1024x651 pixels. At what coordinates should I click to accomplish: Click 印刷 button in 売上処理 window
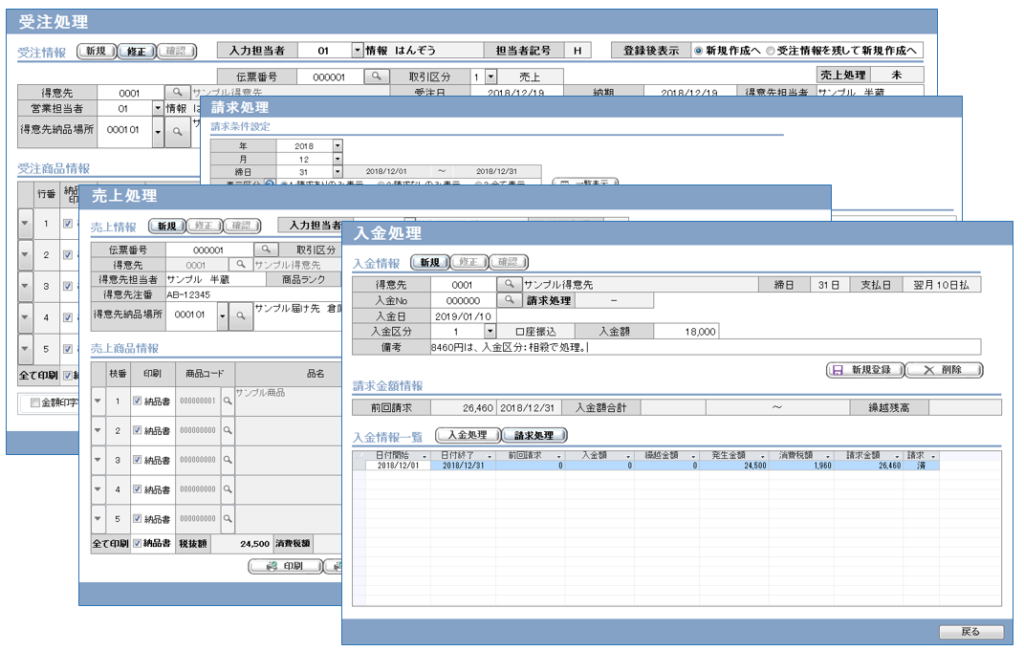pyautogui.click(x=285, y=566)
